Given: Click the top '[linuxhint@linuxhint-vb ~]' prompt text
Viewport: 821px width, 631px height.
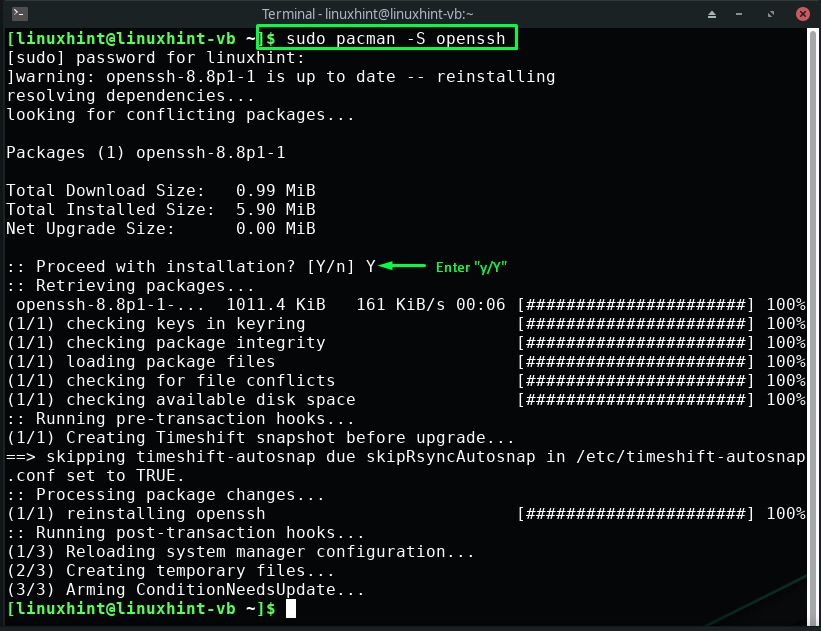Looking at the screenshot, I should tap(136, 38).
